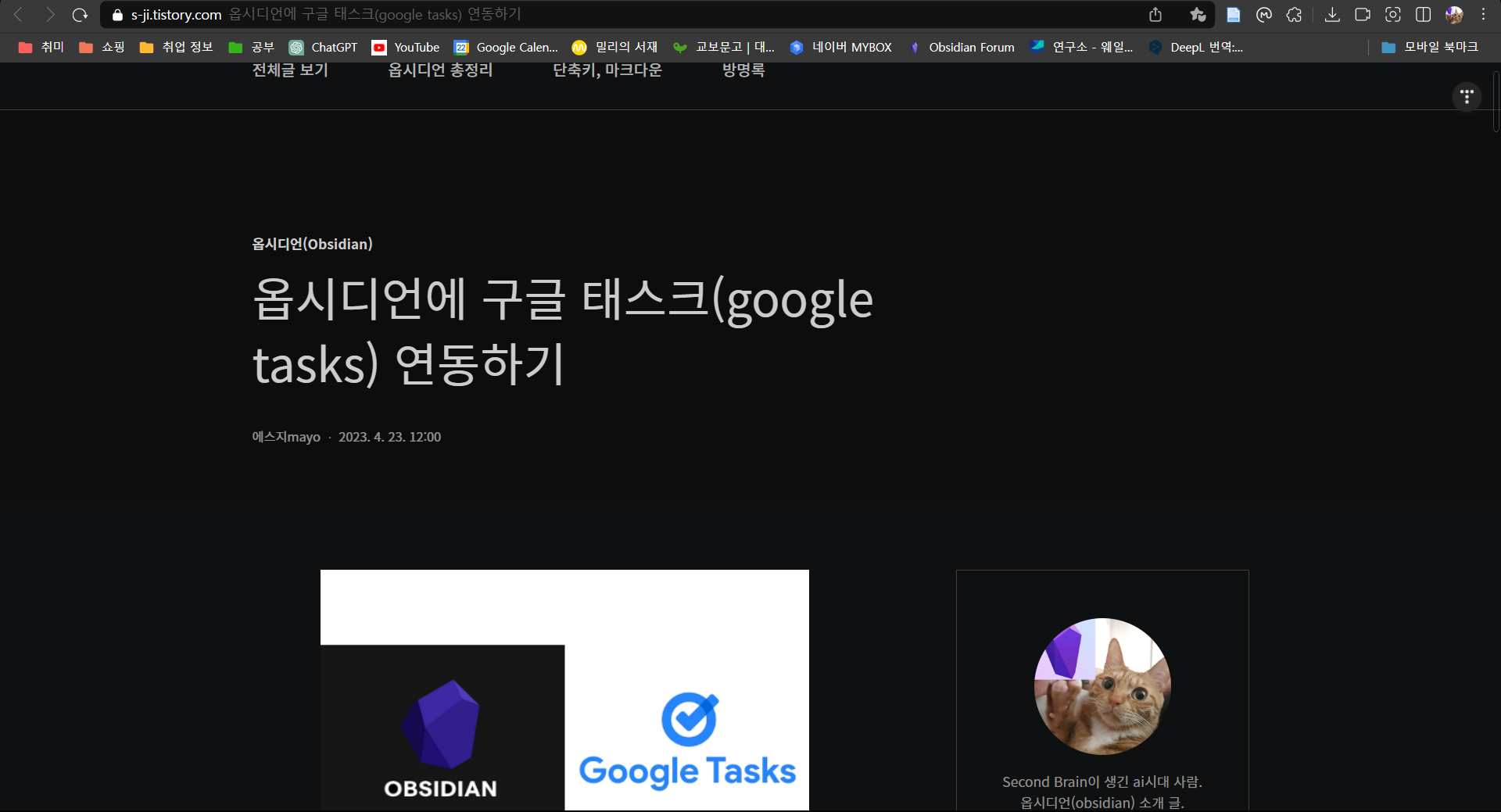1501x812 pixels.
Task: Click the author name 에스지mayo
Action: click(286, 437)
